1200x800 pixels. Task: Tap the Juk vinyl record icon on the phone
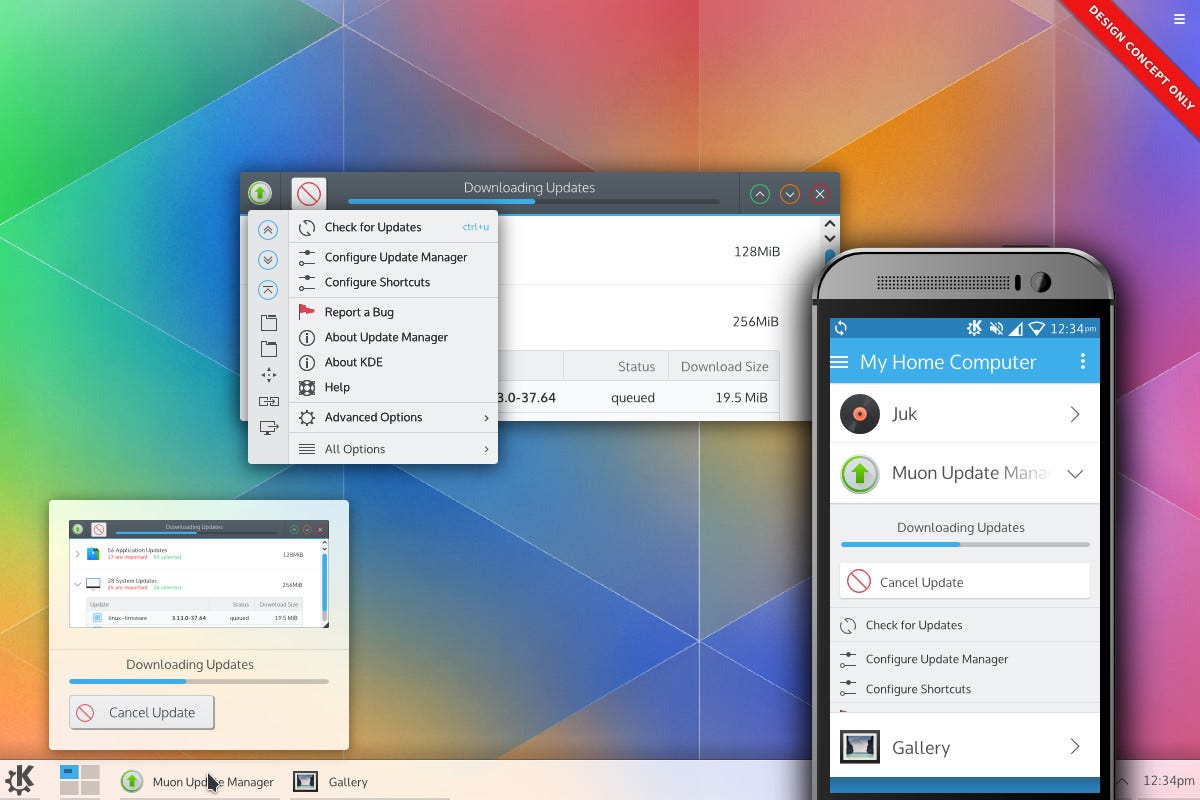tap(859, 414)
